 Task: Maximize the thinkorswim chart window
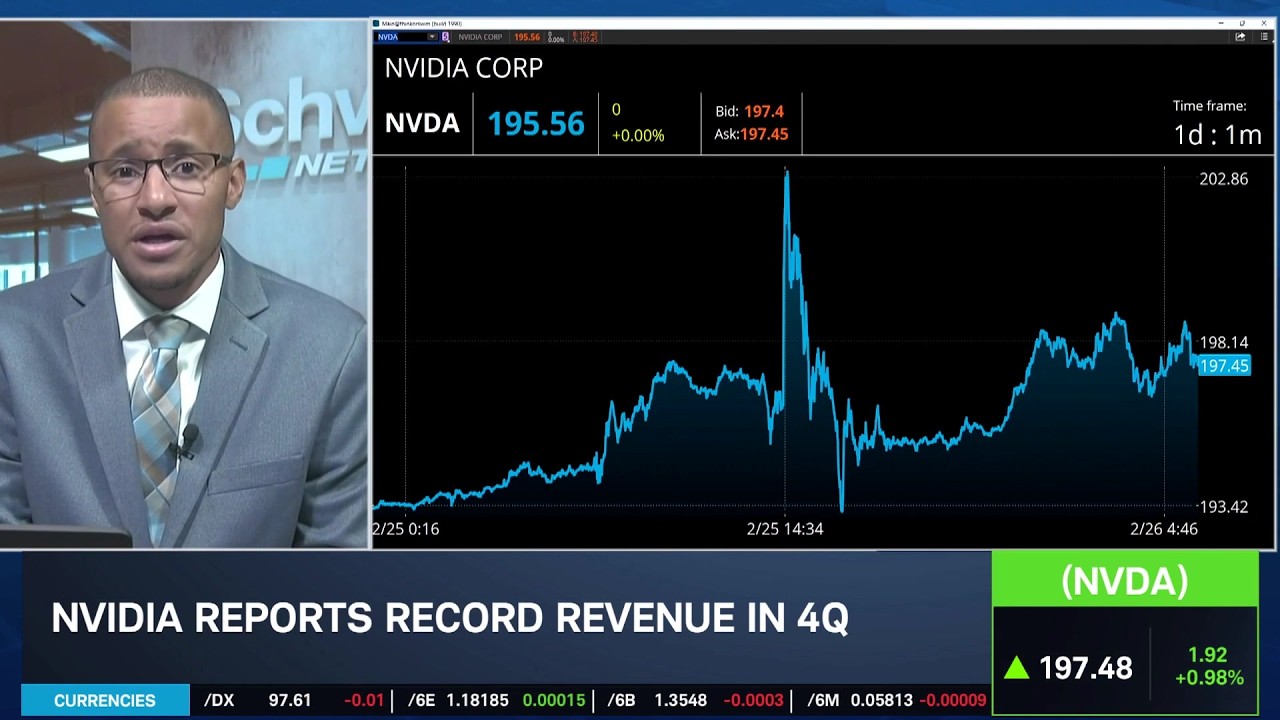tap(1242, 23)
